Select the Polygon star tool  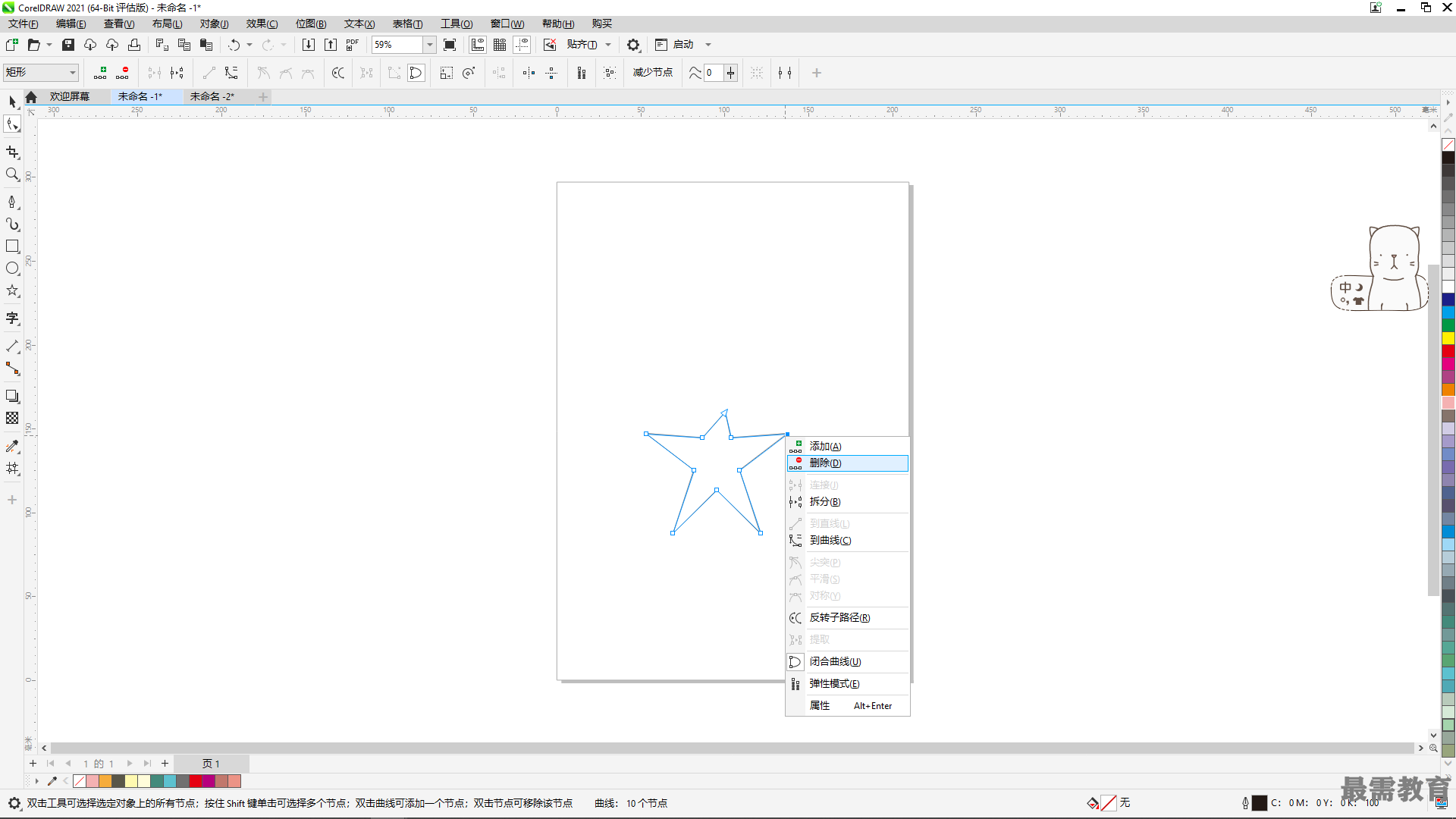pos(12,291)
